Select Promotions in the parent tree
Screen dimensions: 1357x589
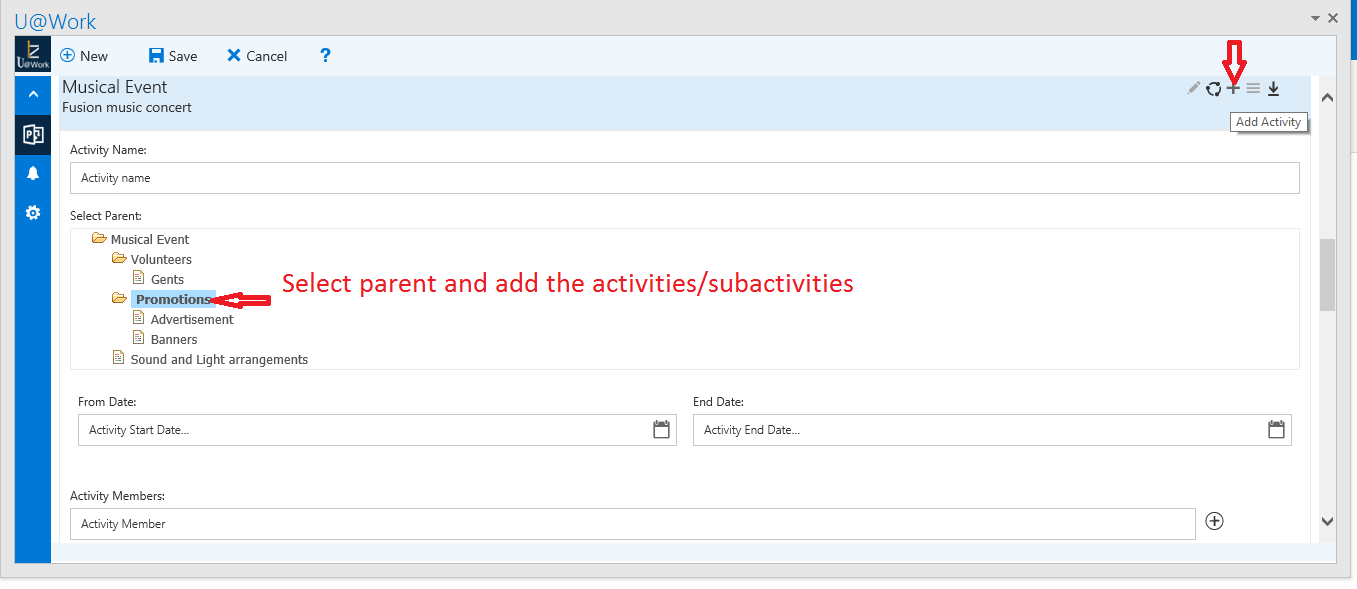tap(173, 299)
